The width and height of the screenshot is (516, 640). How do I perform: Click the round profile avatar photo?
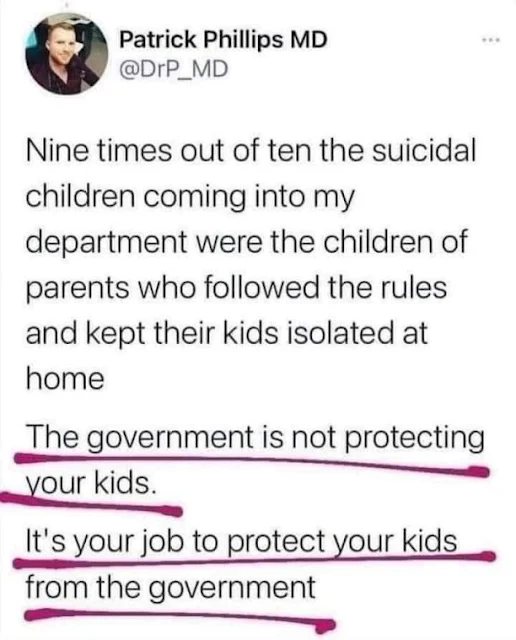(67, 54)
